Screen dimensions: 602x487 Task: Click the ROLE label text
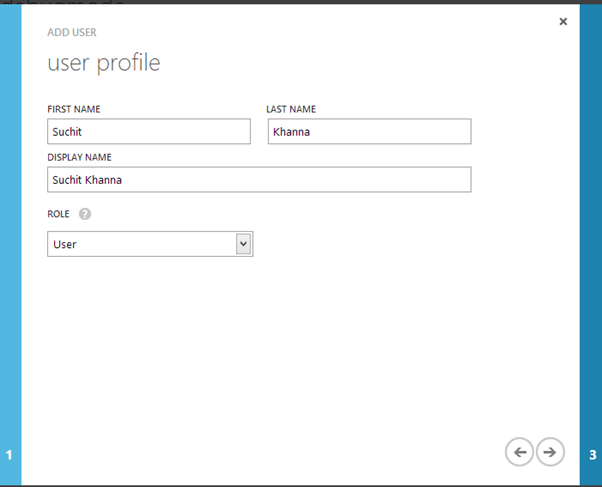coord(59,214)
